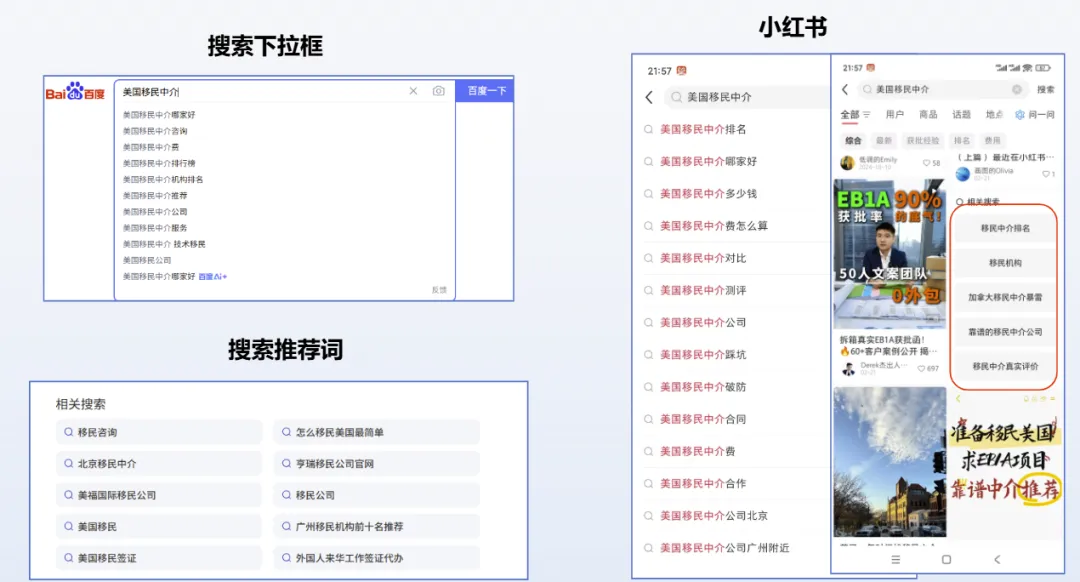Select the 最新 sort chip
1080x582 pixels.
point(884,141)
